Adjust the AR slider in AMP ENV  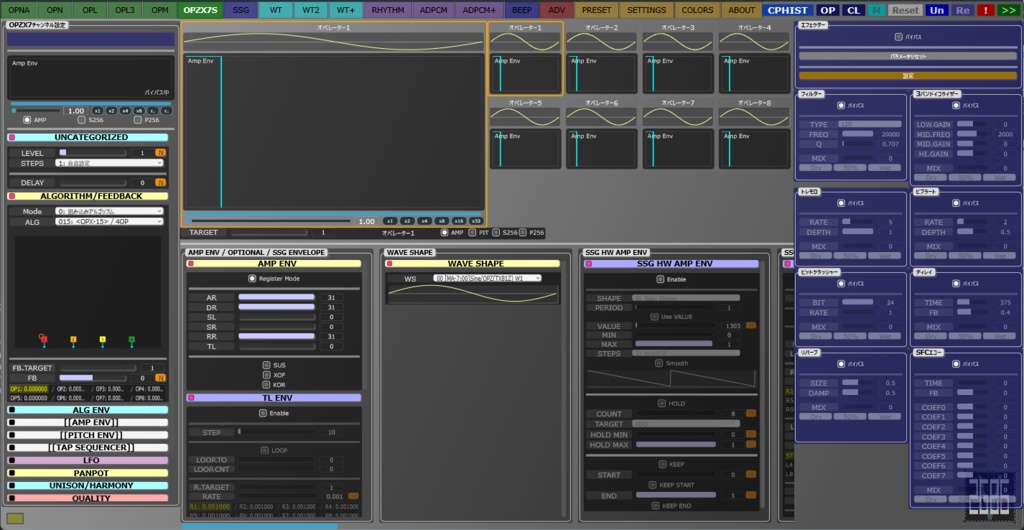(277, 298)
